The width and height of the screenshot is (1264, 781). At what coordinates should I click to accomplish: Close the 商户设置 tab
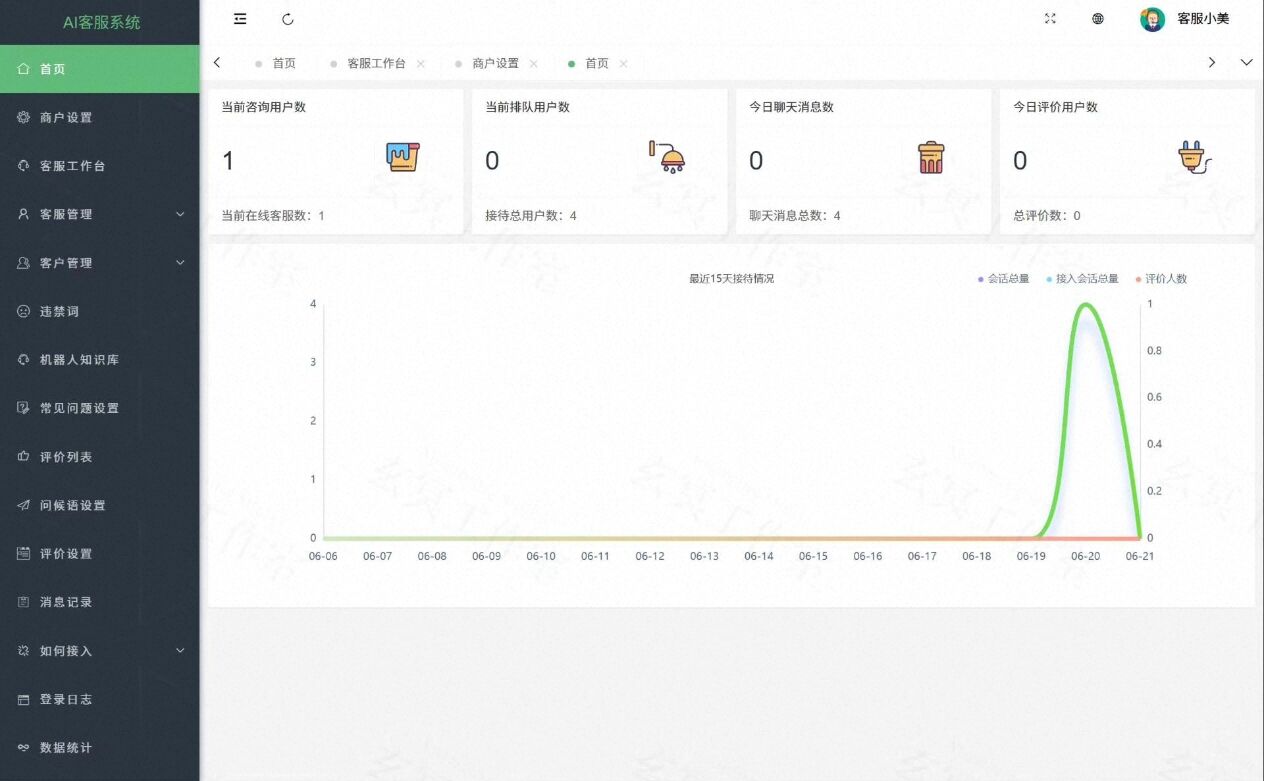pyautogui.click(x=534, y=64)
